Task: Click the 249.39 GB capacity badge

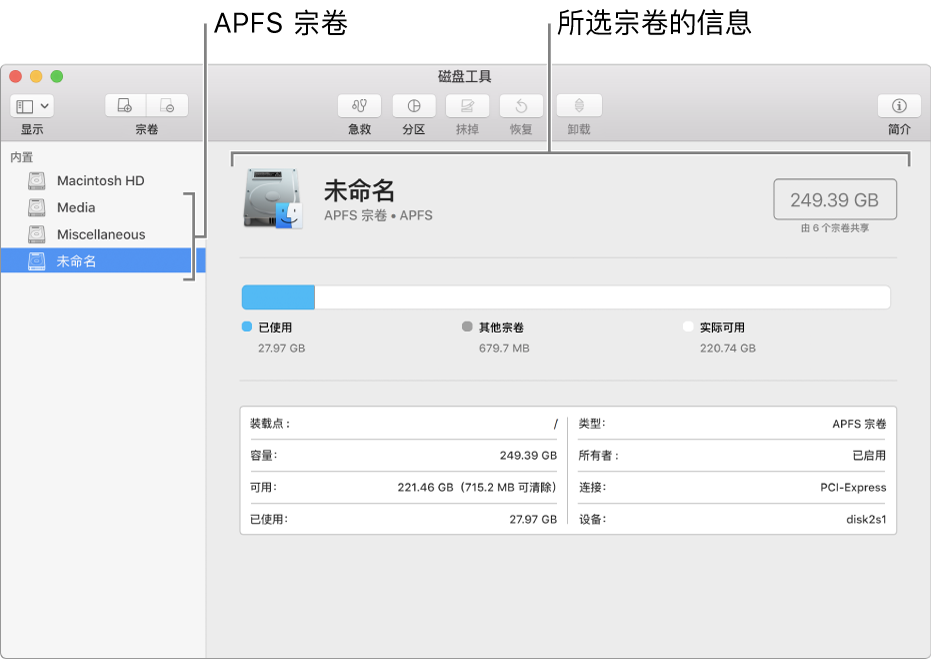Action: 834,199
